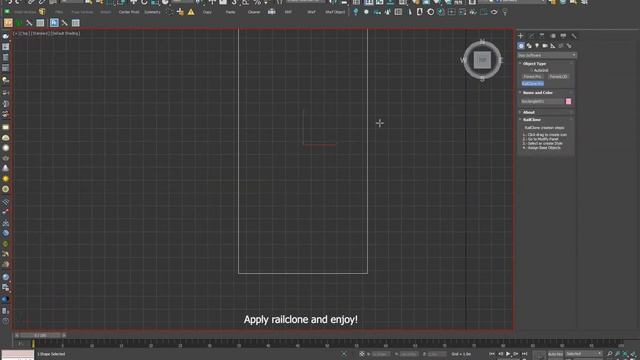Play the animation
Viewport: 640px width, 360px height.
click(x=508, y=354)
